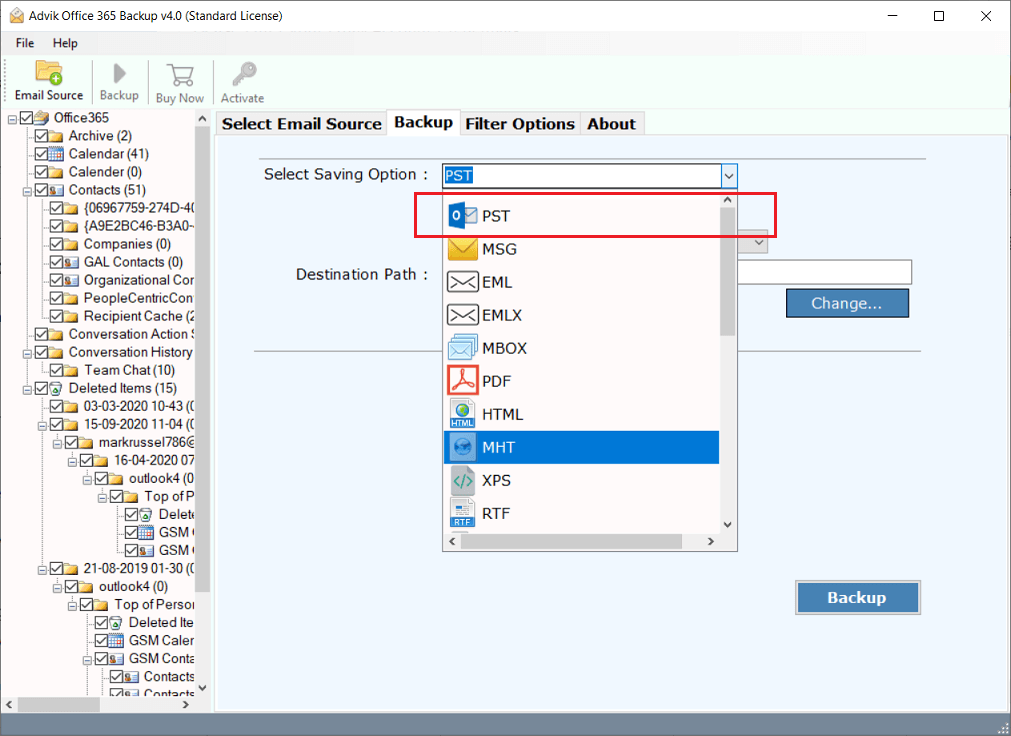The image size is (1011, 736).
Task: Choose the RTF document icon option
Action: pyautogui.click(x=462, y=513)
